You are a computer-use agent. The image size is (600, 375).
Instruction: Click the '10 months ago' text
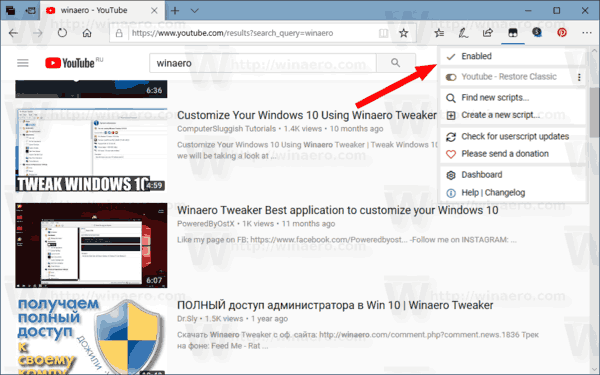click(x=356, y=129)
